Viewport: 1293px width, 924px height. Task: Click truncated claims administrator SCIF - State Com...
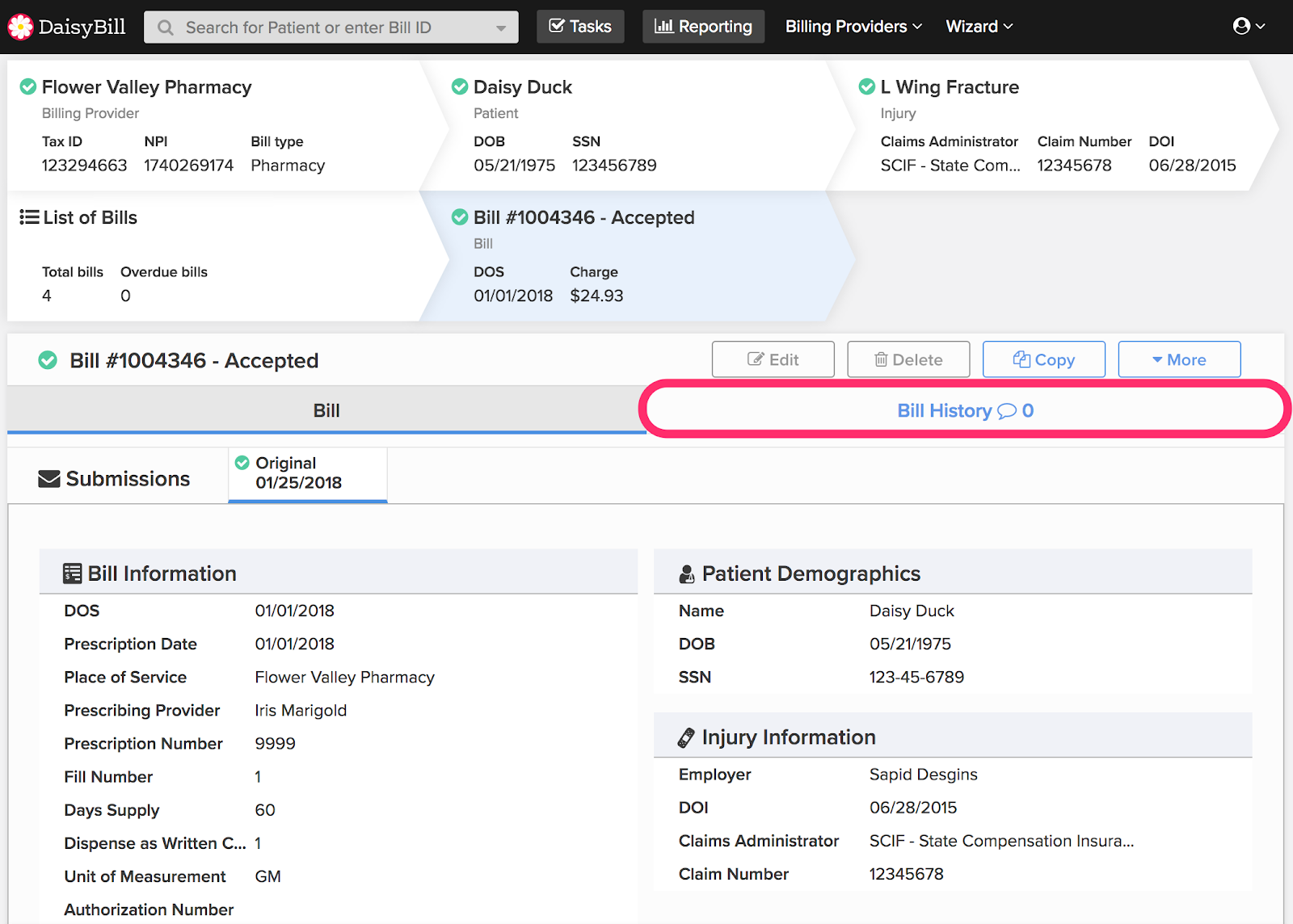coord(950,166)
